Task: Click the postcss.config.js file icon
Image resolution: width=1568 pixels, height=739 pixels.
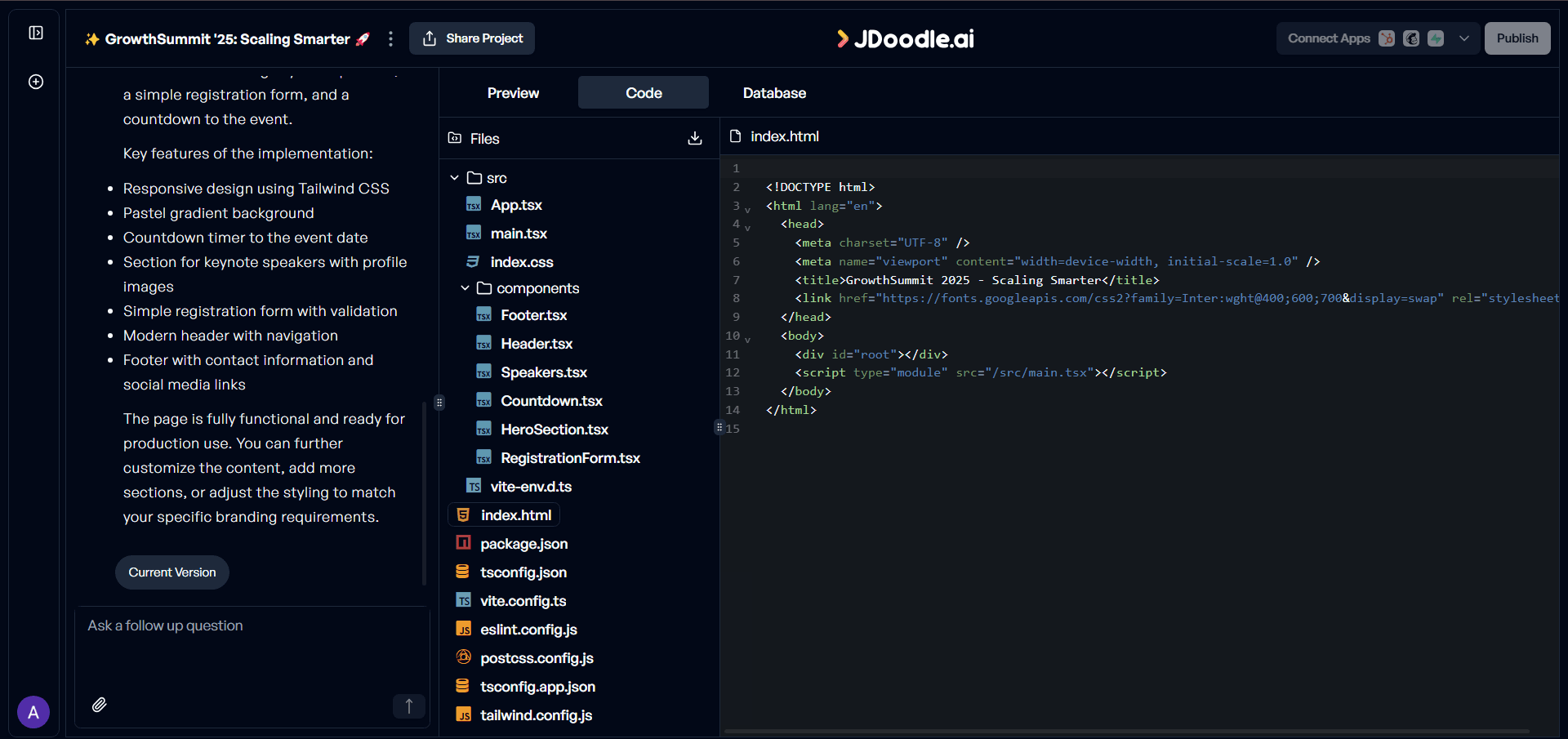Action: coord(463,657)
